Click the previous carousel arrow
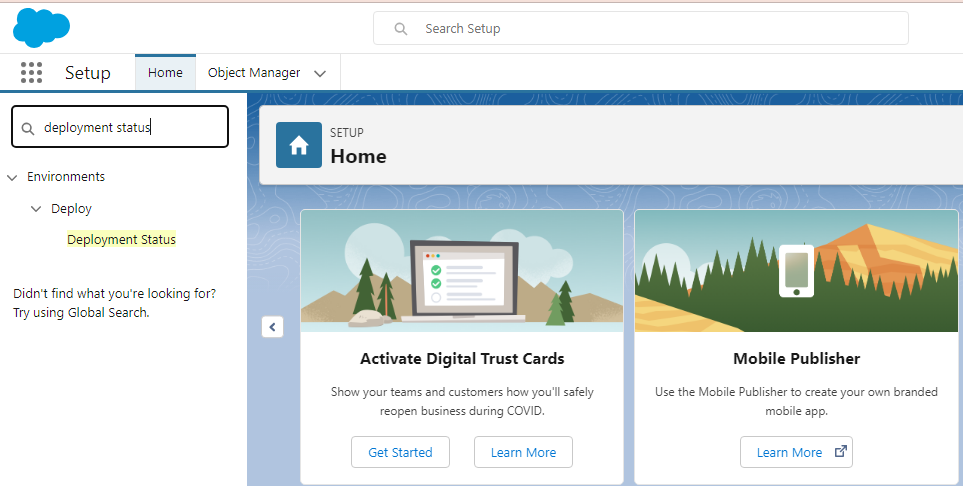This screenshot has width=963, height=486. [272, 327]
